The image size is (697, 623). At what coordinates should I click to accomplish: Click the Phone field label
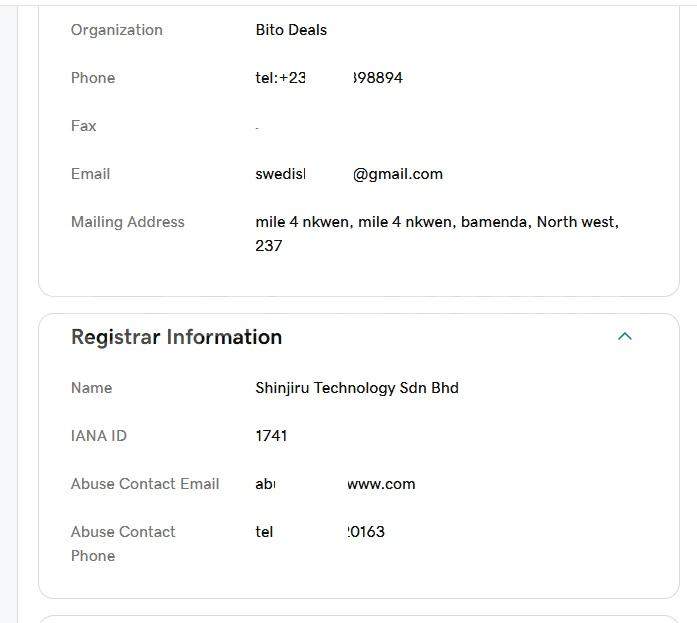93,78
